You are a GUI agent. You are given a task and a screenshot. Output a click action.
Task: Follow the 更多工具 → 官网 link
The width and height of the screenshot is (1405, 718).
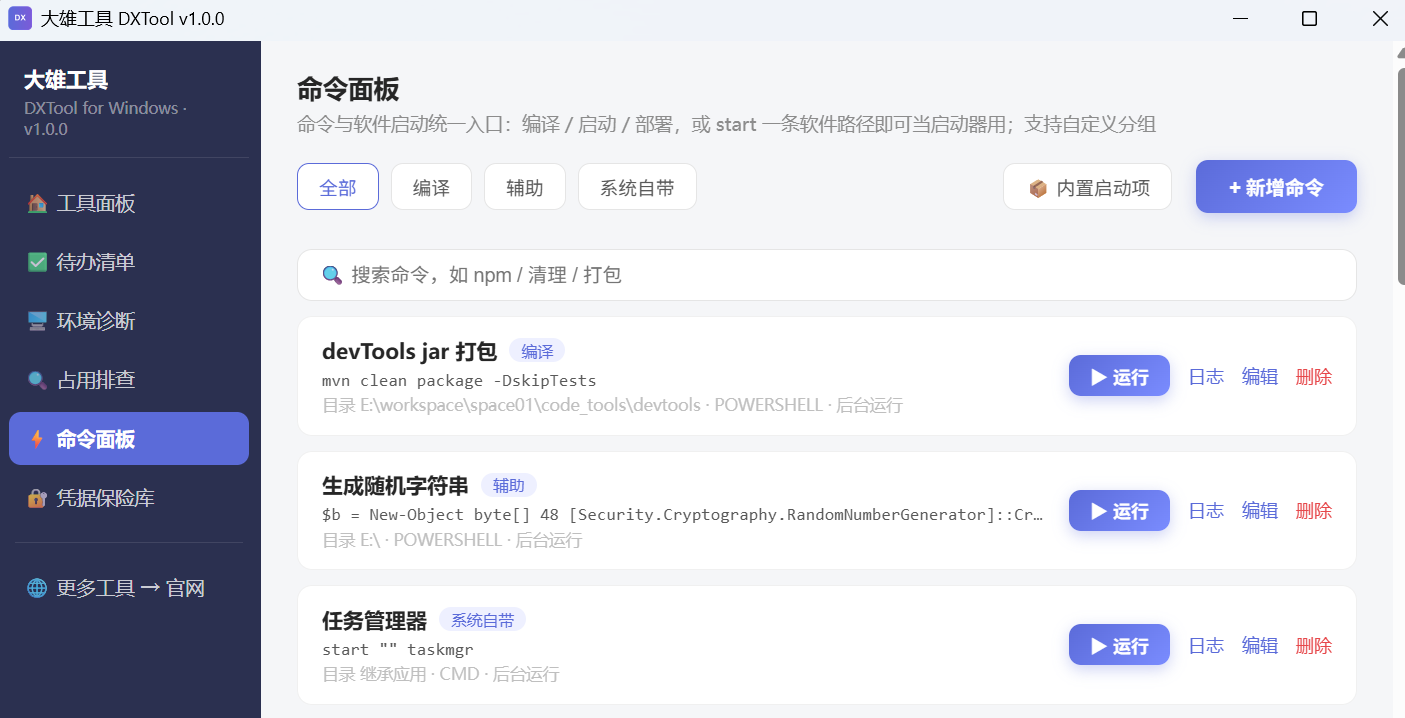(x=129, y=588)
